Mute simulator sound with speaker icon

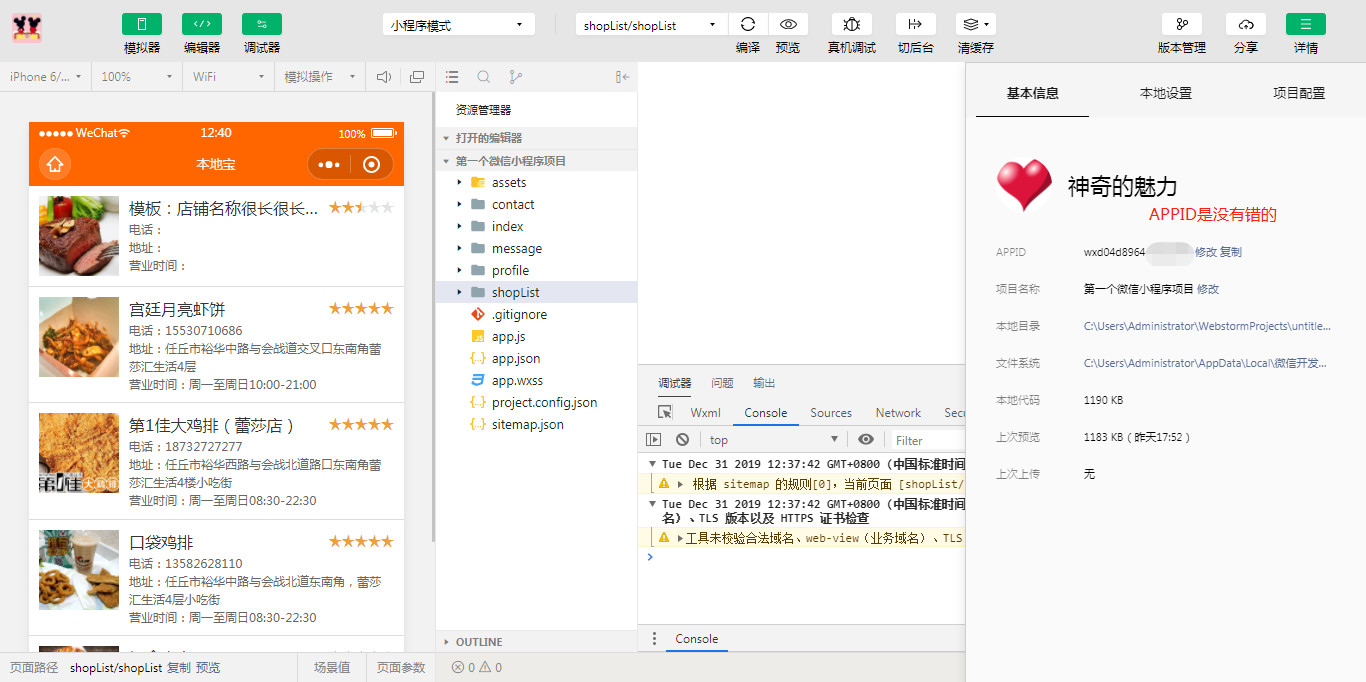pyautogui.click(x=384, y=77)
